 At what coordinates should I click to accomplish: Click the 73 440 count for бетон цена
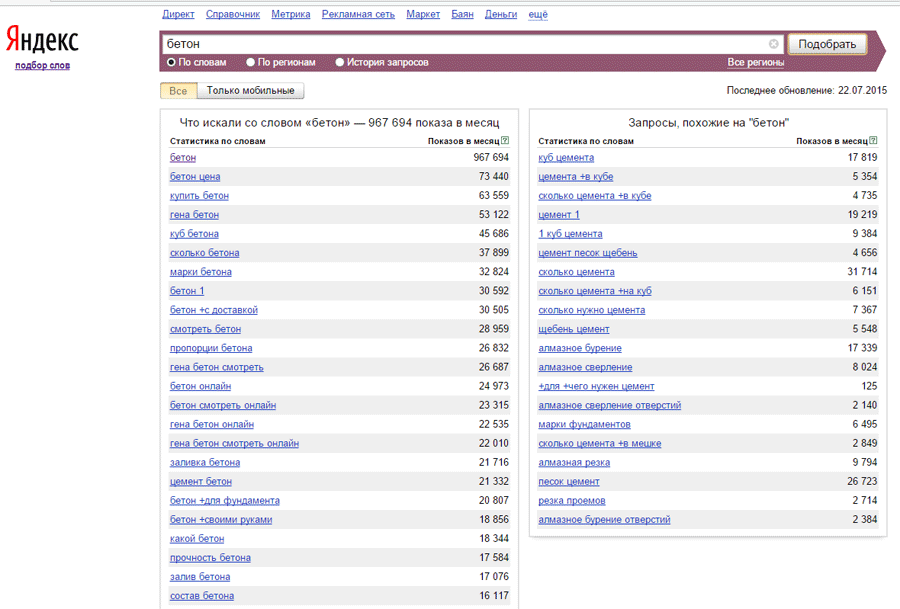point(494,176)
